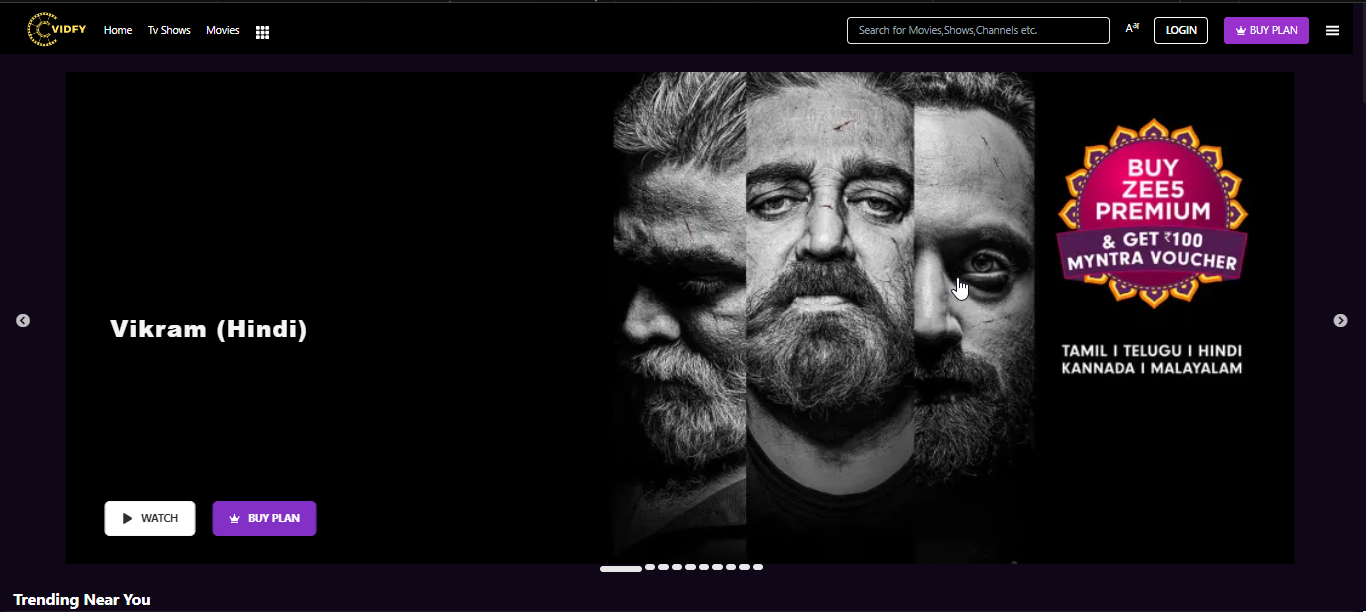Go to the previous banner slide
This screenshot has height=612, width=1366.
click(23, 321)
